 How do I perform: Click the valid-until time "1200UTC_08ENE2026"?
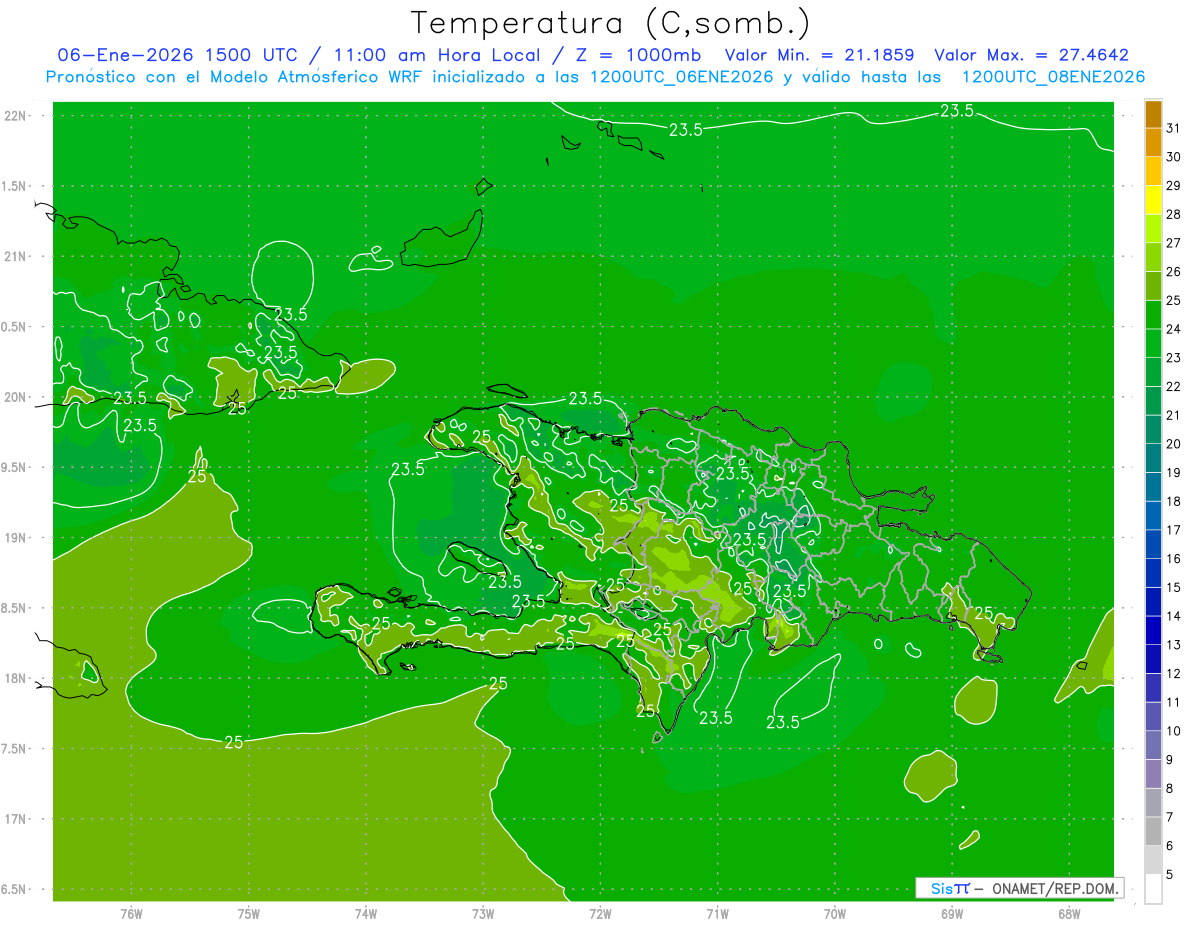click(x=1053, y=77)
